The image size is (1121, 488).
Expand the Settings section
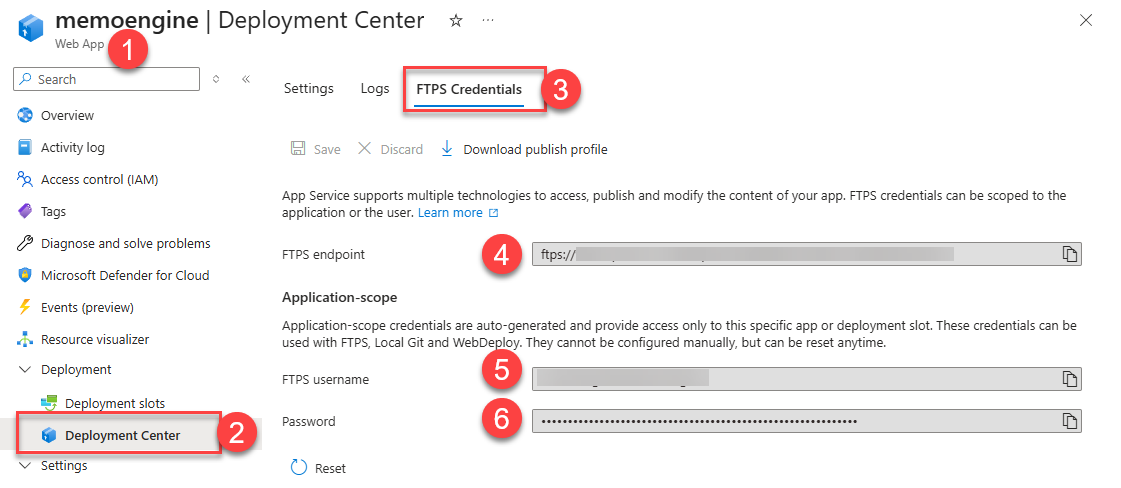(25, 465)
